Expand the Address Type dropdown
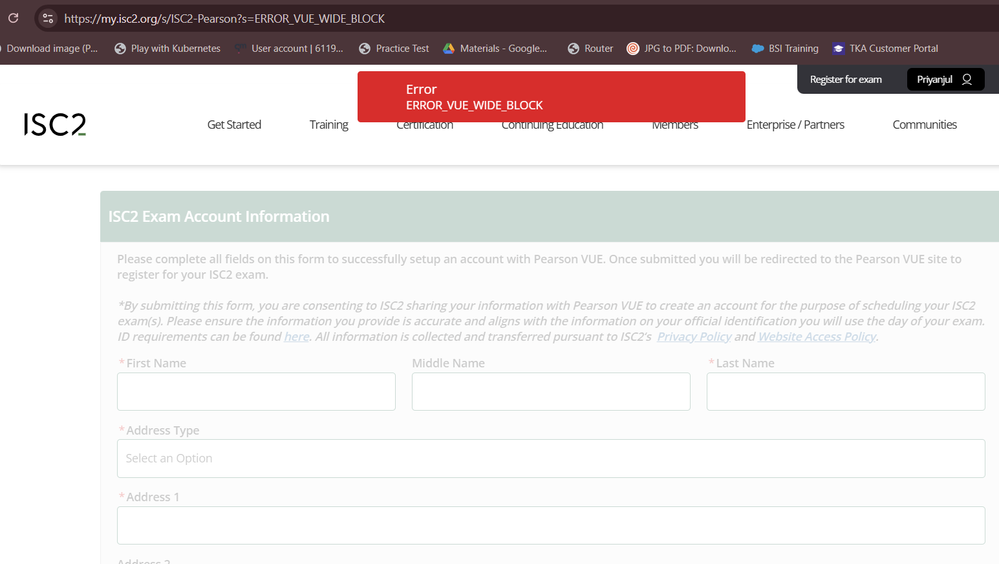Screen dimensions: 999x564 551,458
